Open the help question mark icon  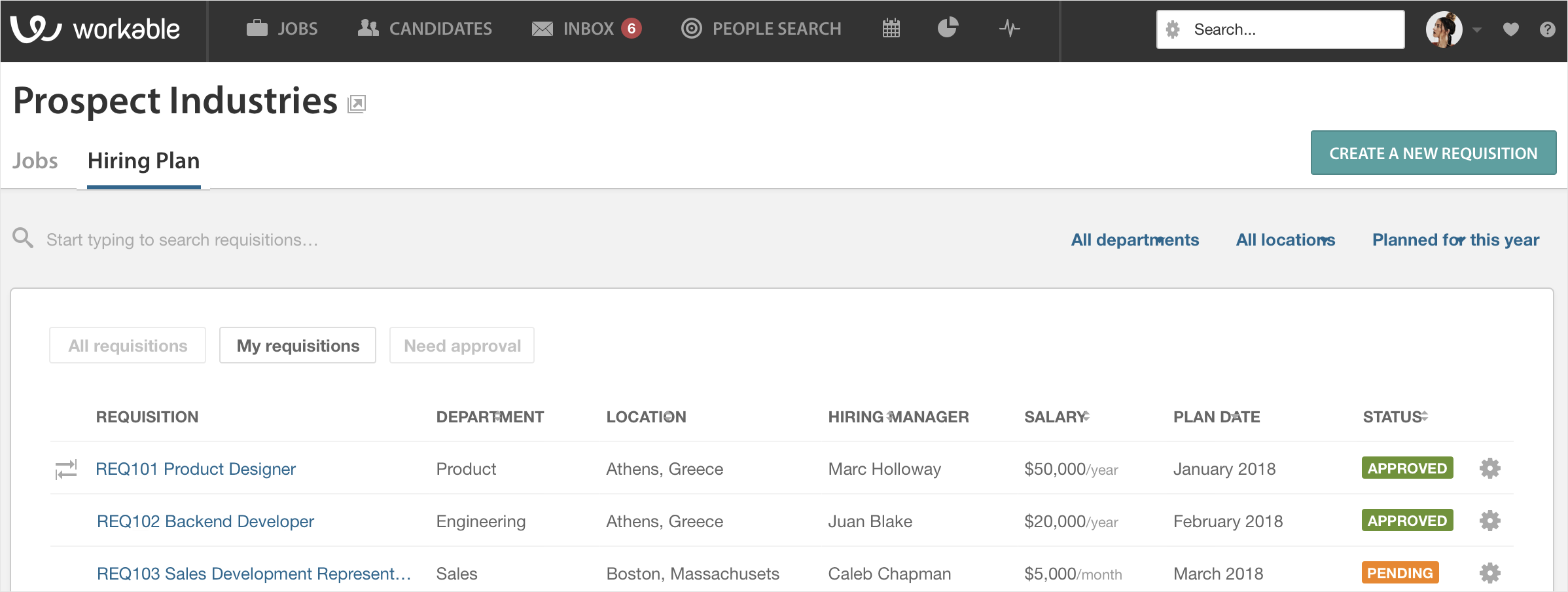(x=1547, y=29)
